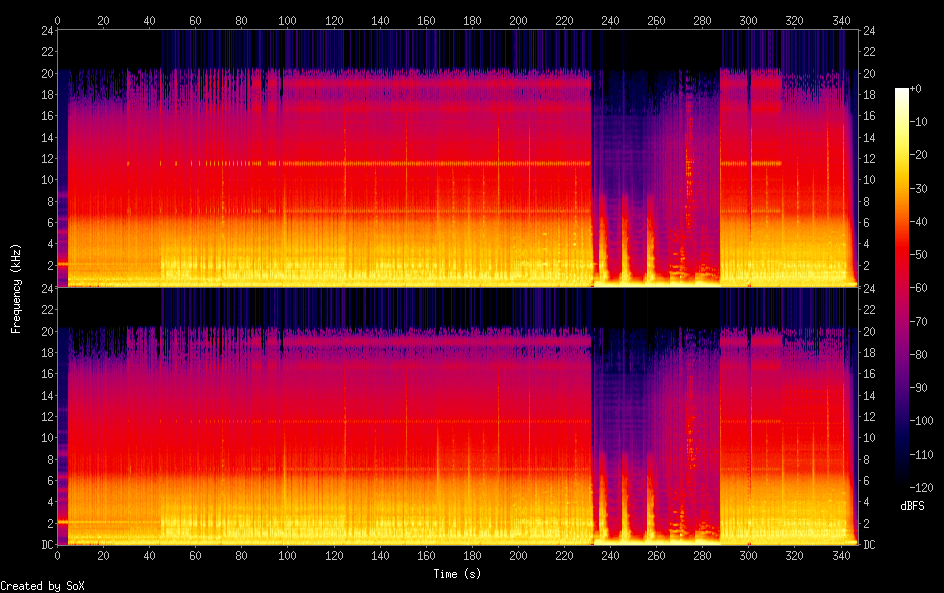Click the "Frequency (kHz)" axis label
This screenshot has width=944, height=593.
pos(16,288)
